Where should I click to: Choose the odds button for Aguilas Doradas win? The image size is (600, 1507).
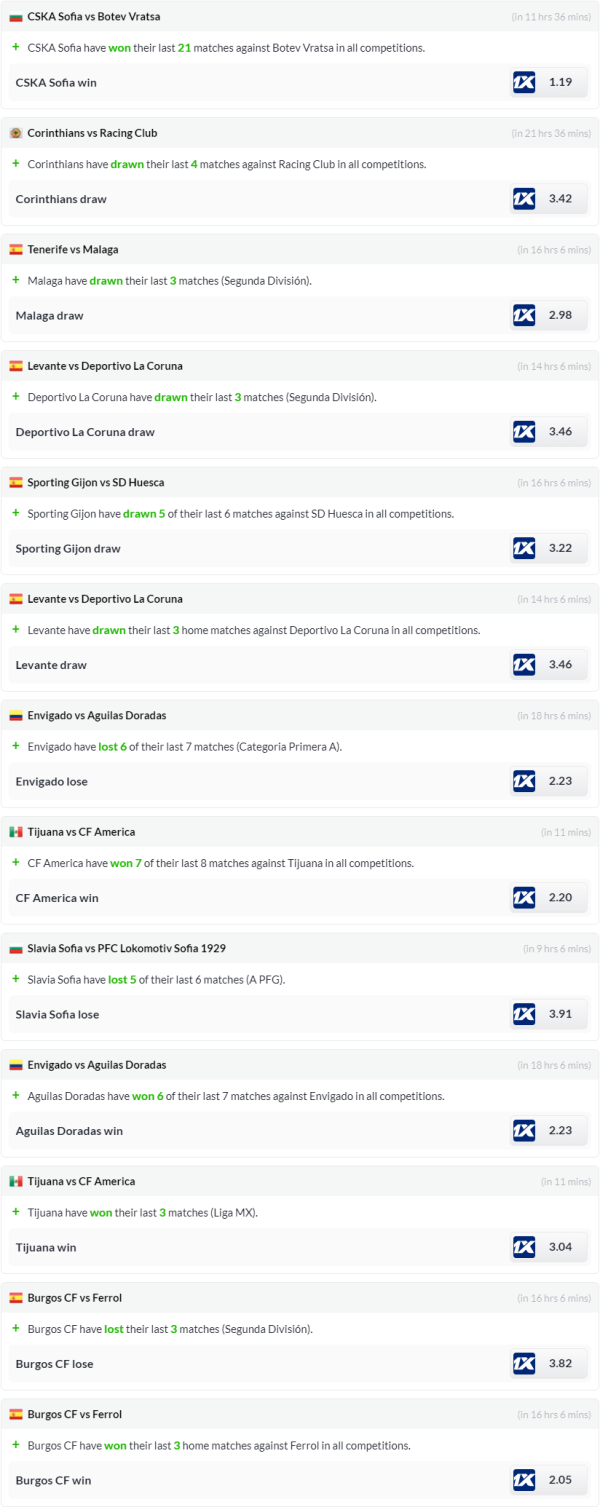[560, 1131]
